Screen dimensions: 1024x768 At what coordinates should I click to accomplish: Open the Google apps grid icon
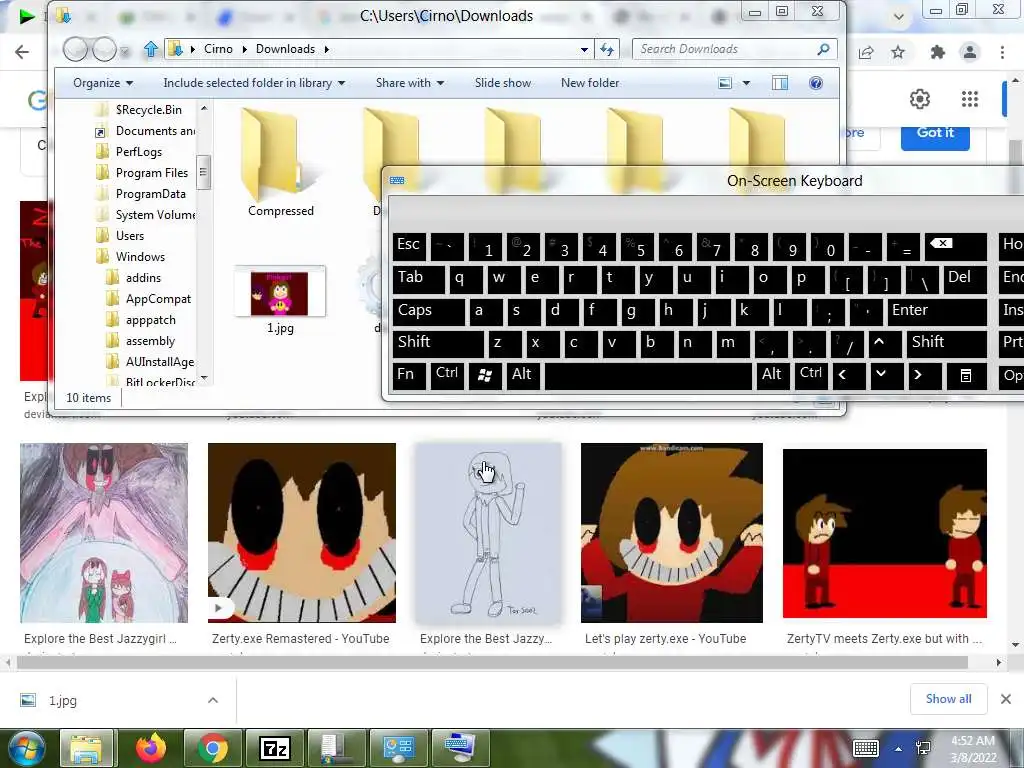pyautogui.click(x=970, y=99)
